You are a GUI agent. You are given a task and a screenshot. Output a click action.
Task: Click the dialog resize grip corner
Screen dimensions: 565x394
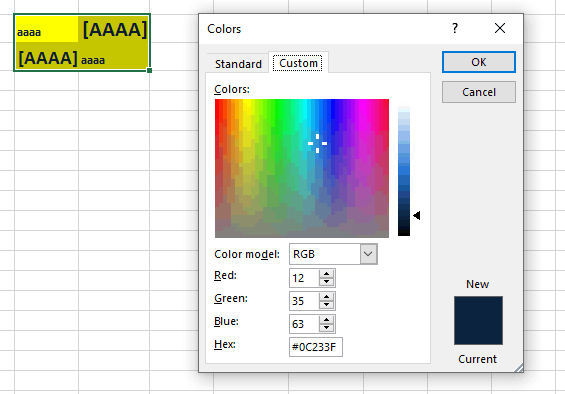pyautogui.click(x=519, y=368)
